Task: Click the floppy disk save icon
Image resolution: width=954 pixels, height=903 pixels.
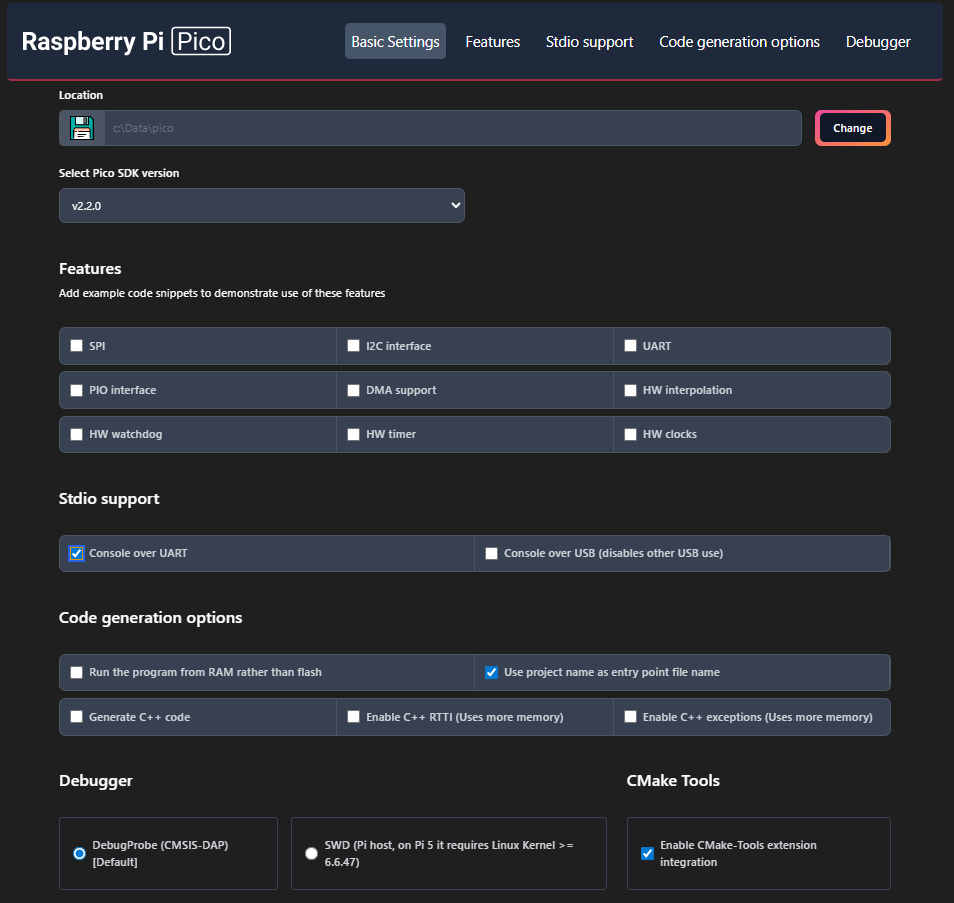Action: pos(81,128)
